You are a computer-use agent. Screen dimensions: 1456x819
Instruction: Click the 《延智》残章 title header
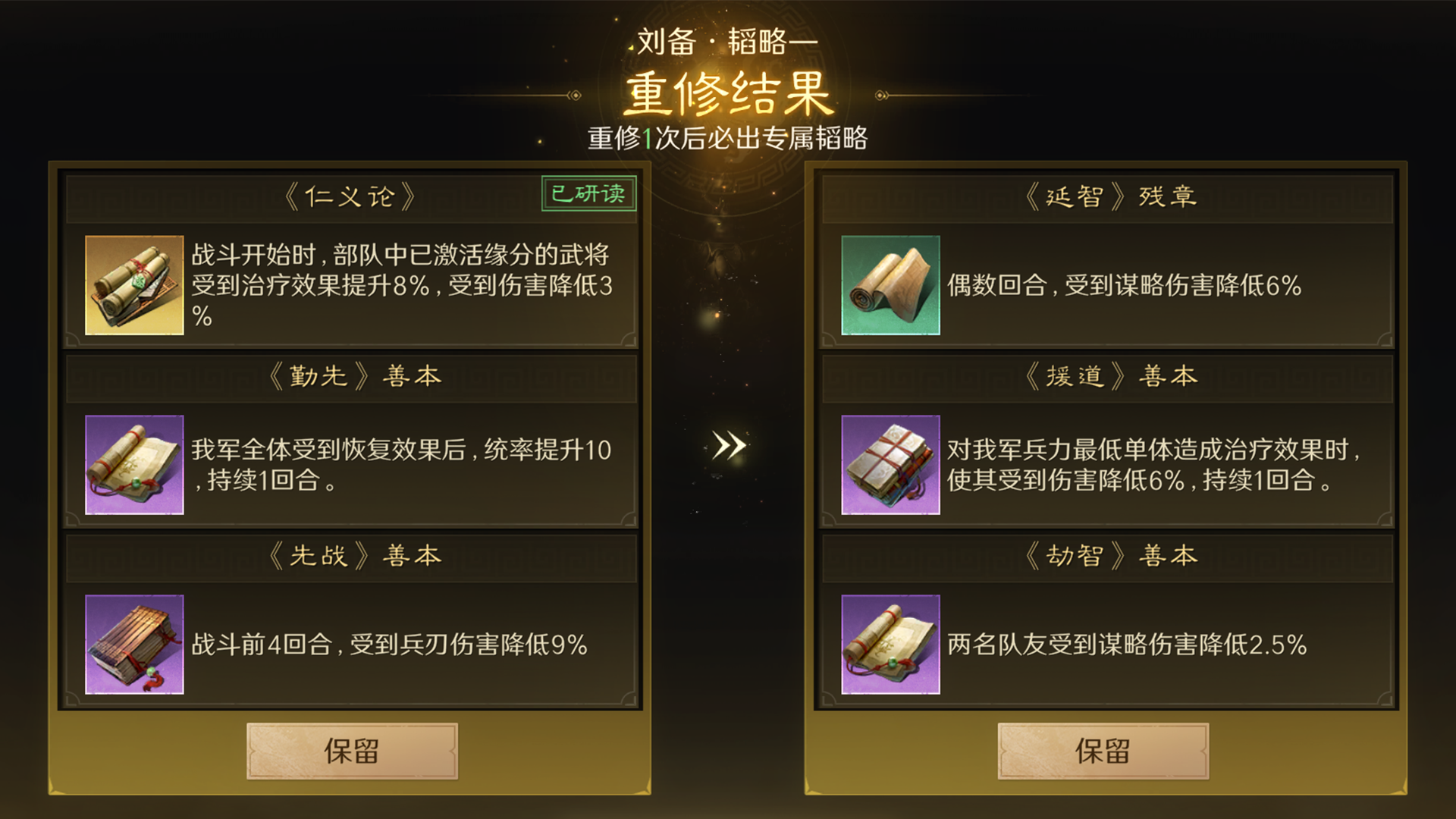(x=1110, y=197)
